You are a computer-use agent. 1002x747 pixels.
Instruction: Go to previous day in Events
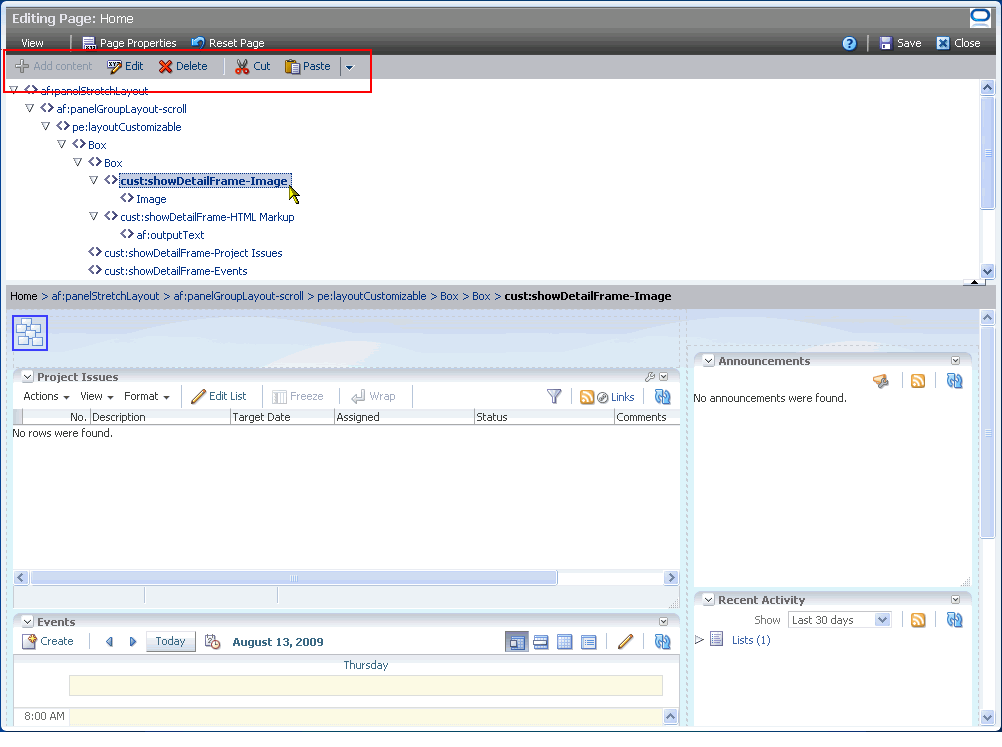point(109,642)
